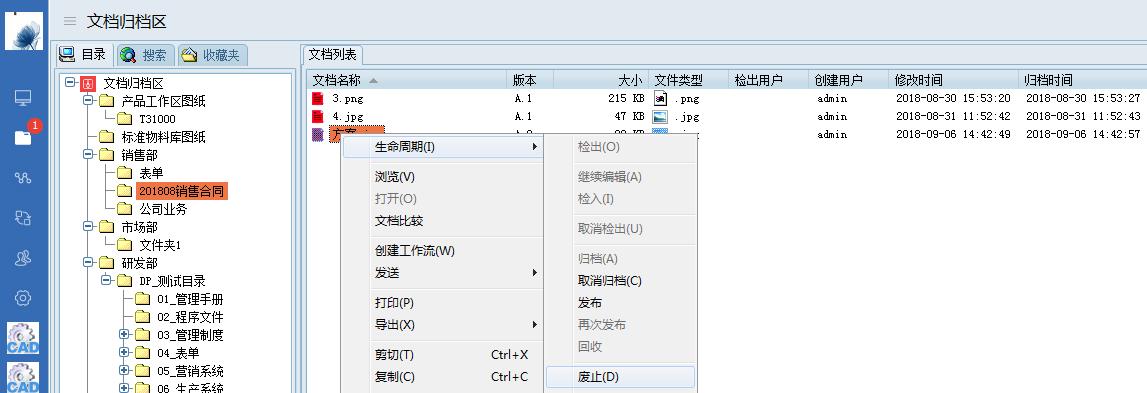1147x393 pixels.
Task: Collapse the DP_测试目录 tree node
Action: (106, 280)
